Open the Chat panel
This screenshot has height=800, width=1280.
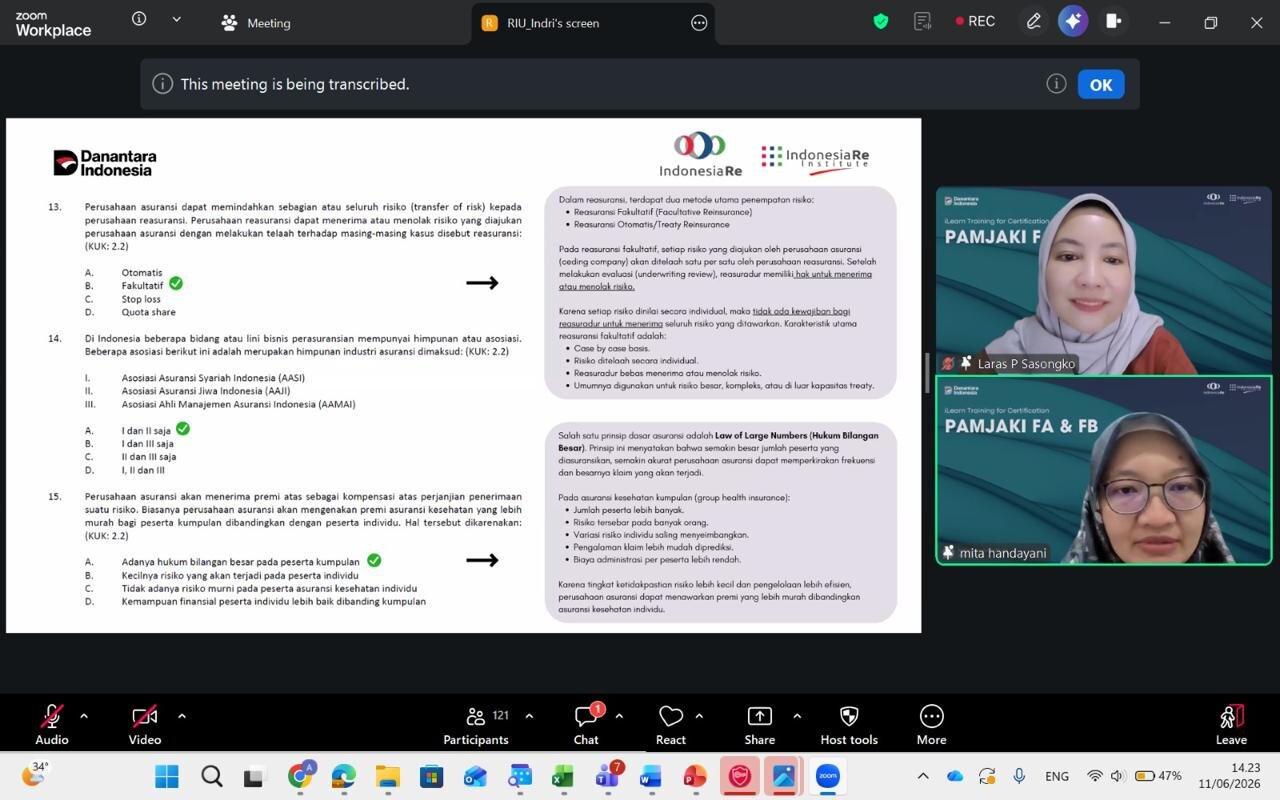click(x=586, y=726)
